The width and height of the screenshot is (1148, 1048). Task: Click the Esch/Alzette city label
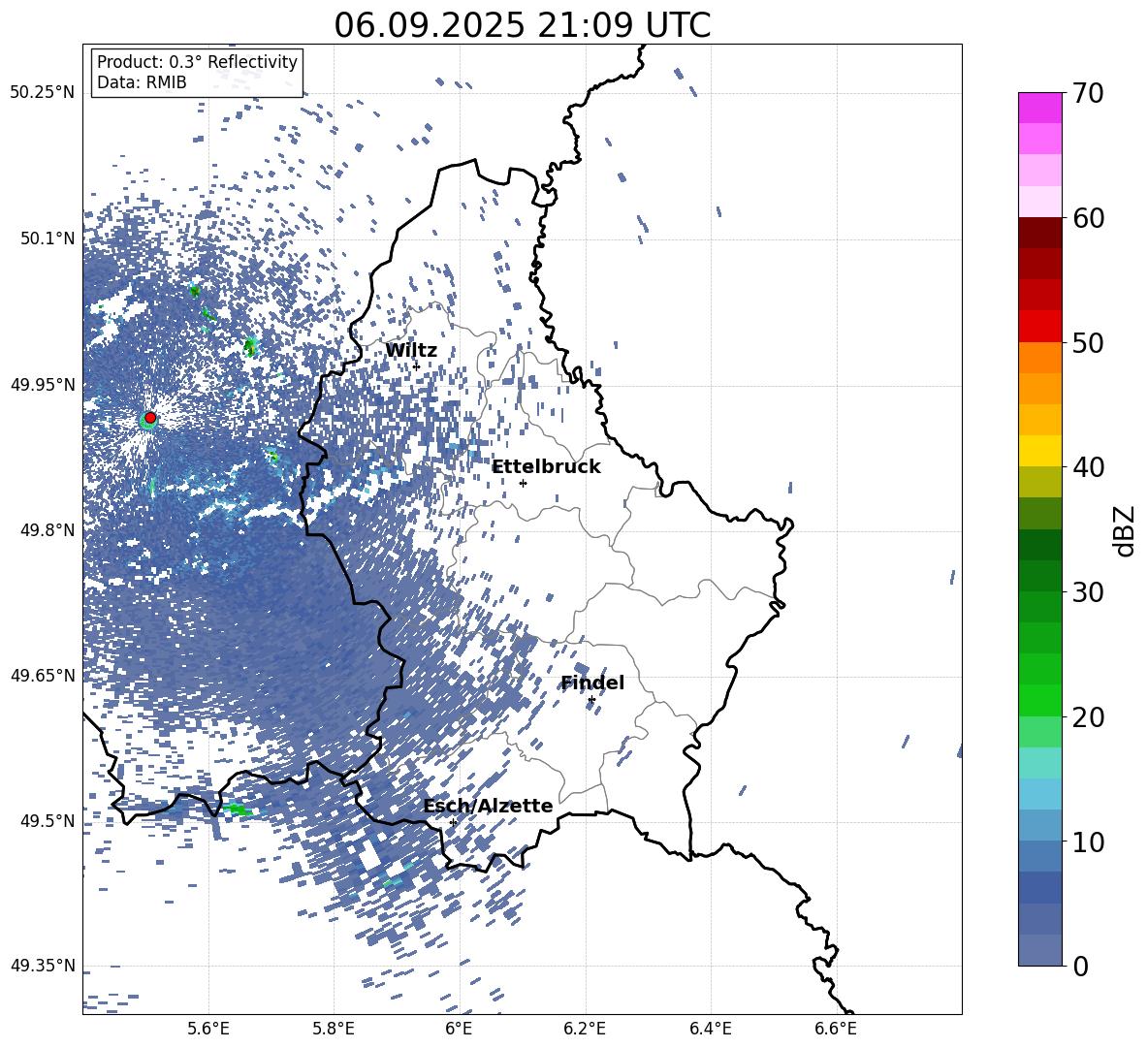[488, 807]
